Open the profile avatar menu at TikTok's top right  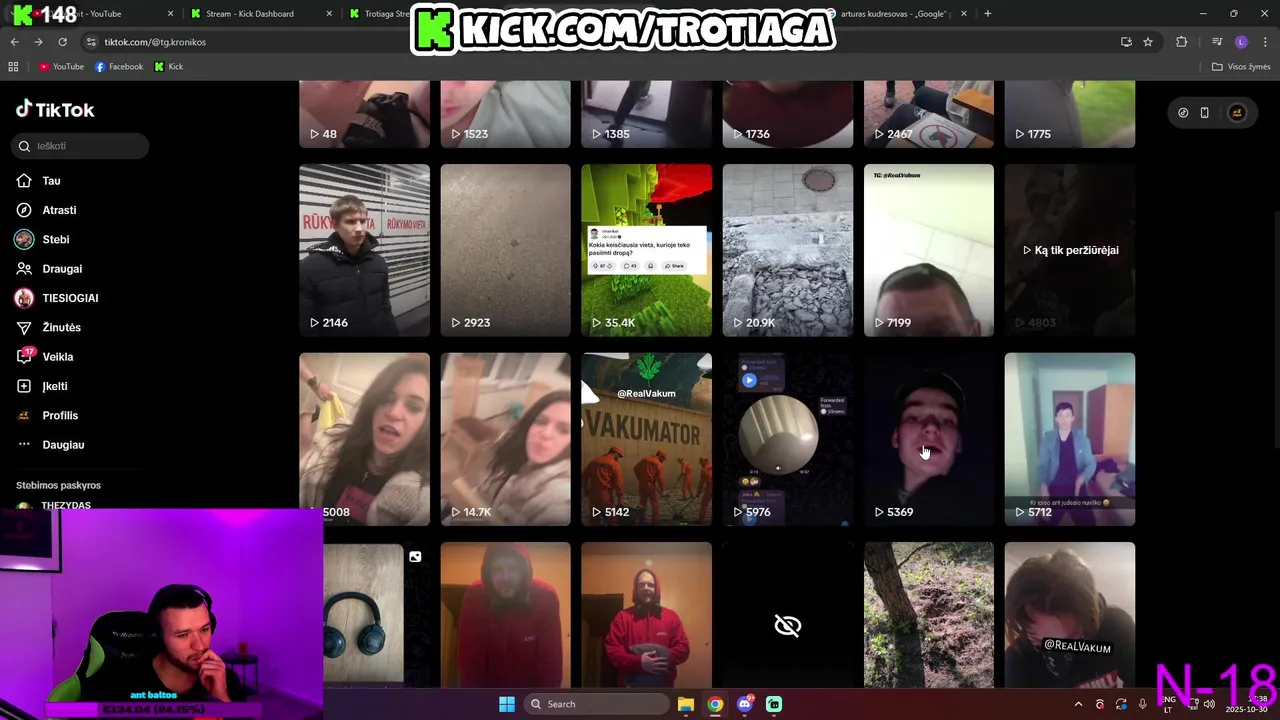point(1237,113)
